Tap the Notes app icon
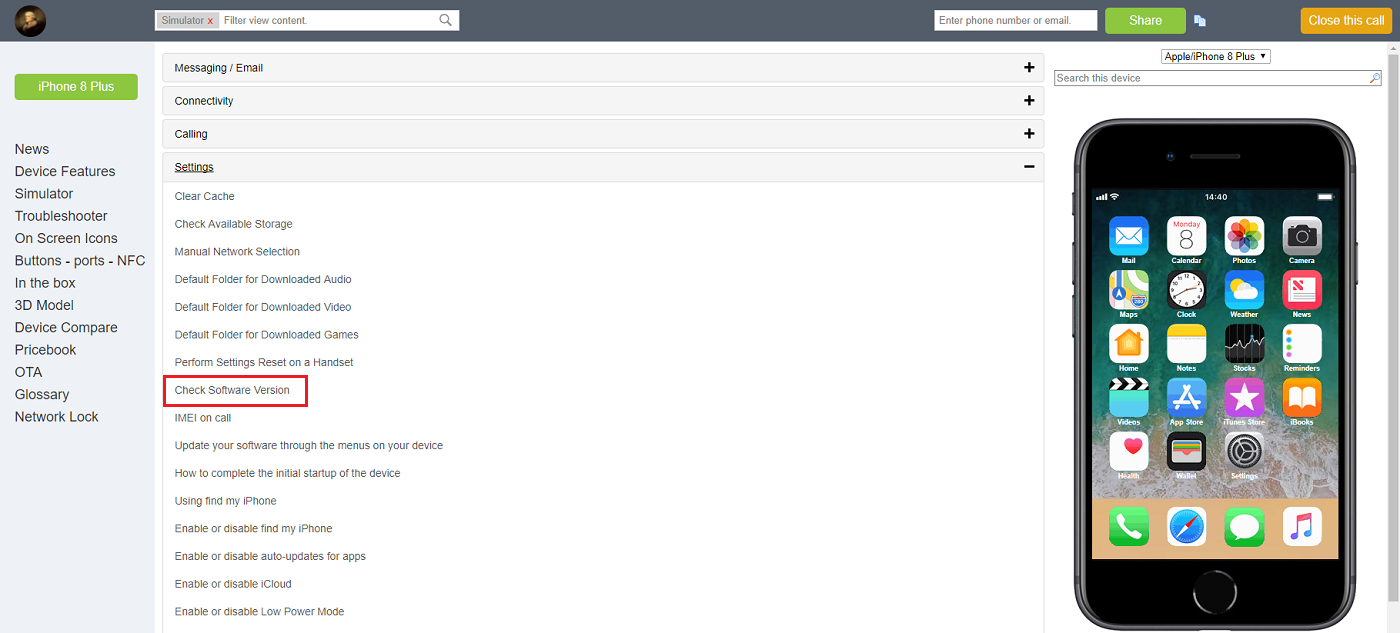Screen dimensions: 1400x633 [1187, 343]
